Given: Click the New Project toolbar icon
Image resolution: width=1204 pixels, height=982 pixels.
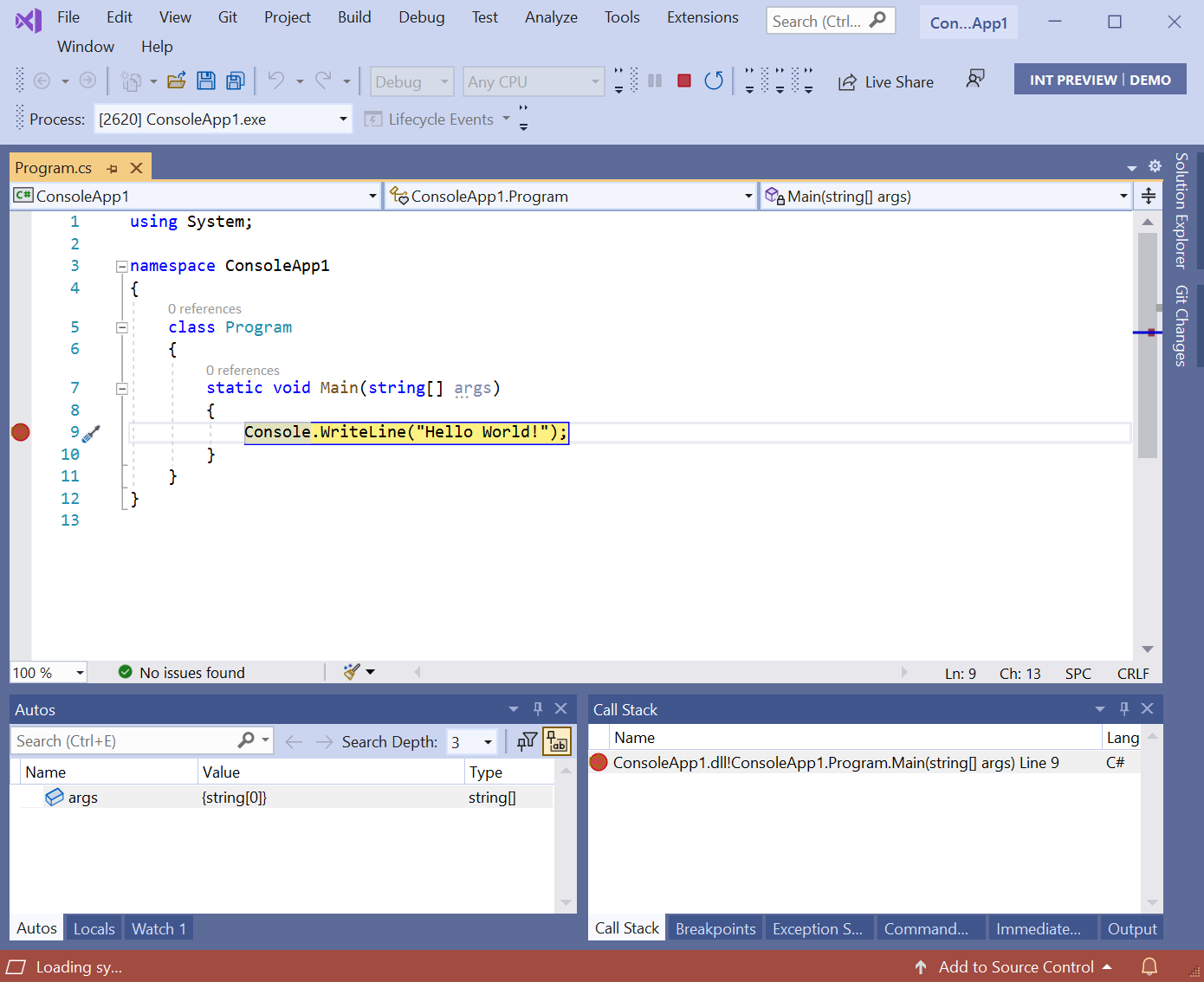Looking at the screenshot, I should click(132, 81).
